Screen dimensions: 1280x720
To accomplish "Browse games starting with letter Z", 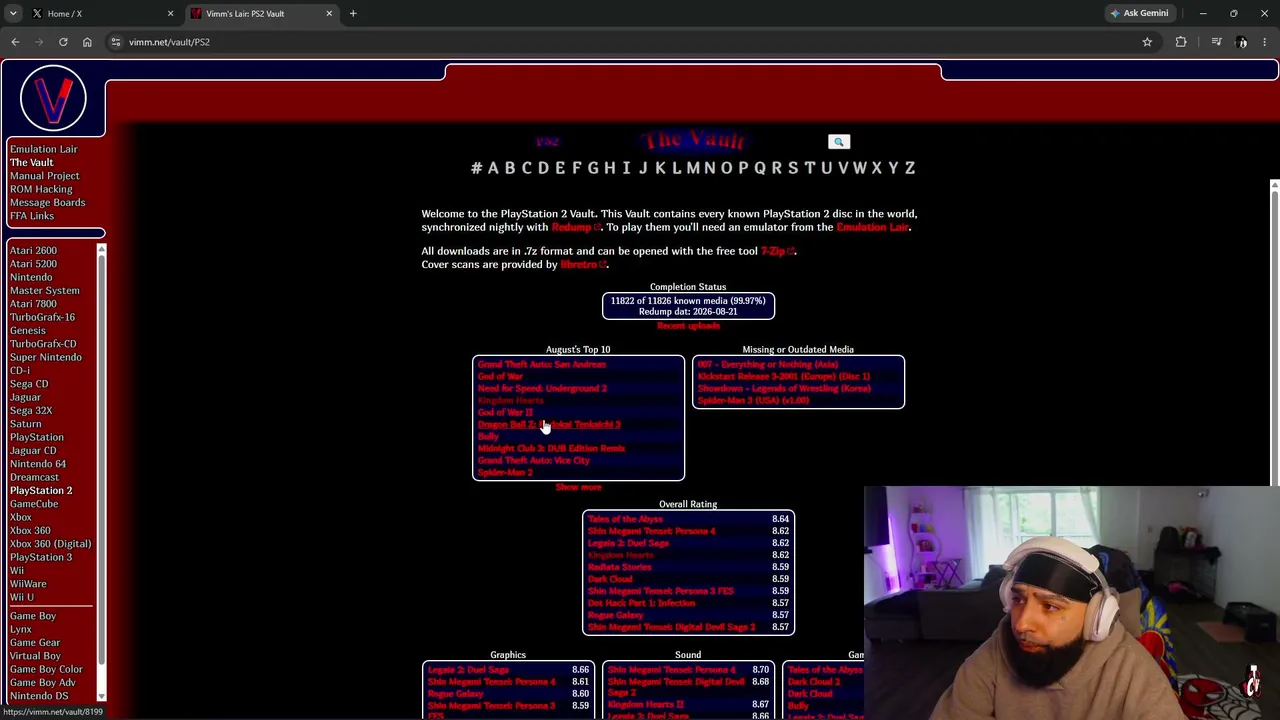I will tap(910, 168).
